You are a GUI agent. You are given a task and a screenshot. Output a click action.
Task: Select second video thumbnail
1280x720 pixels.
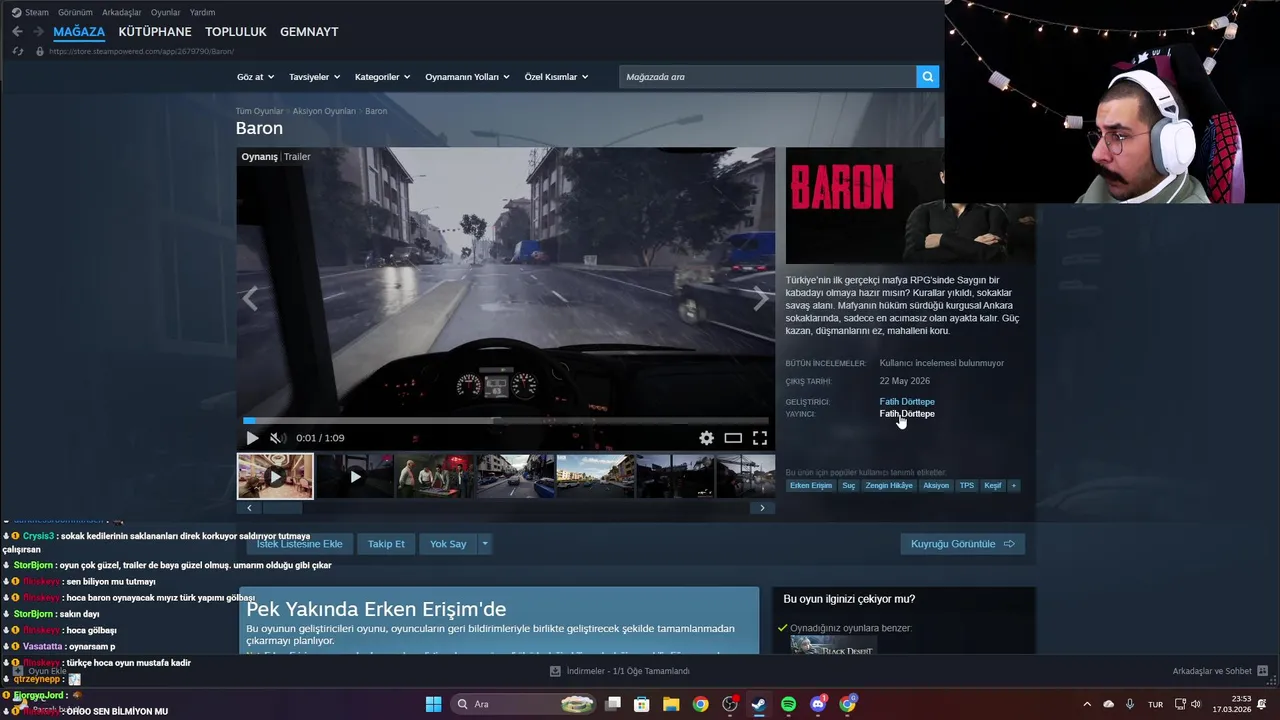pyautogui.click(x=354, y=476)
